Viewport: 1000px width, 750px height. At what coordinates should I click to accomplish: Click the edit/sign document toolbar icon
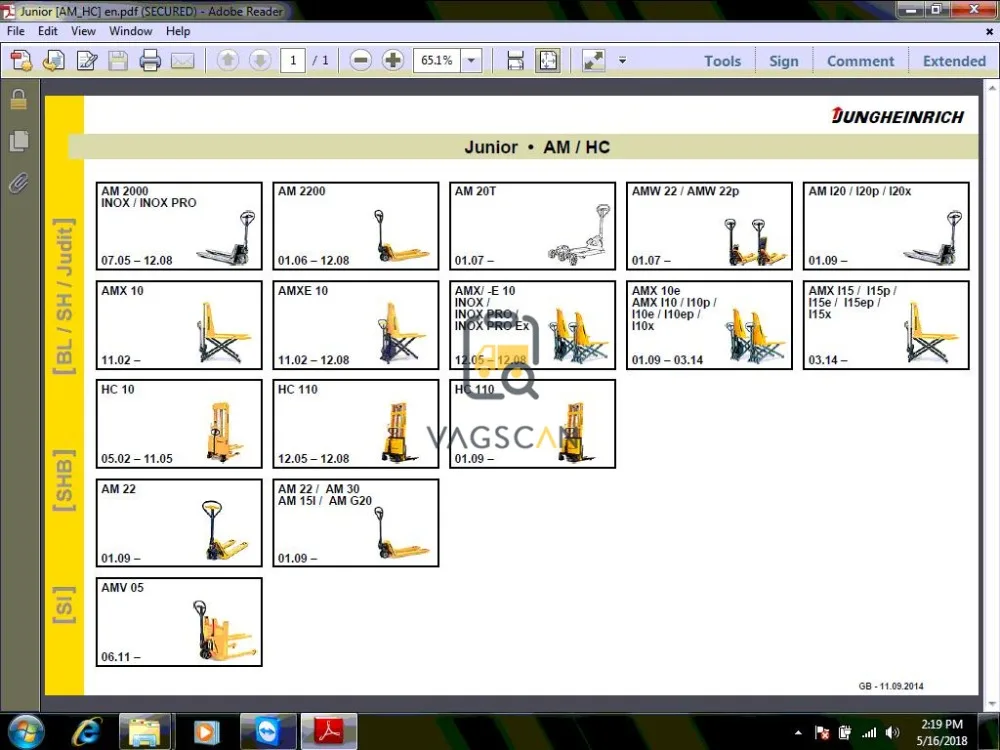click(86, 61)
